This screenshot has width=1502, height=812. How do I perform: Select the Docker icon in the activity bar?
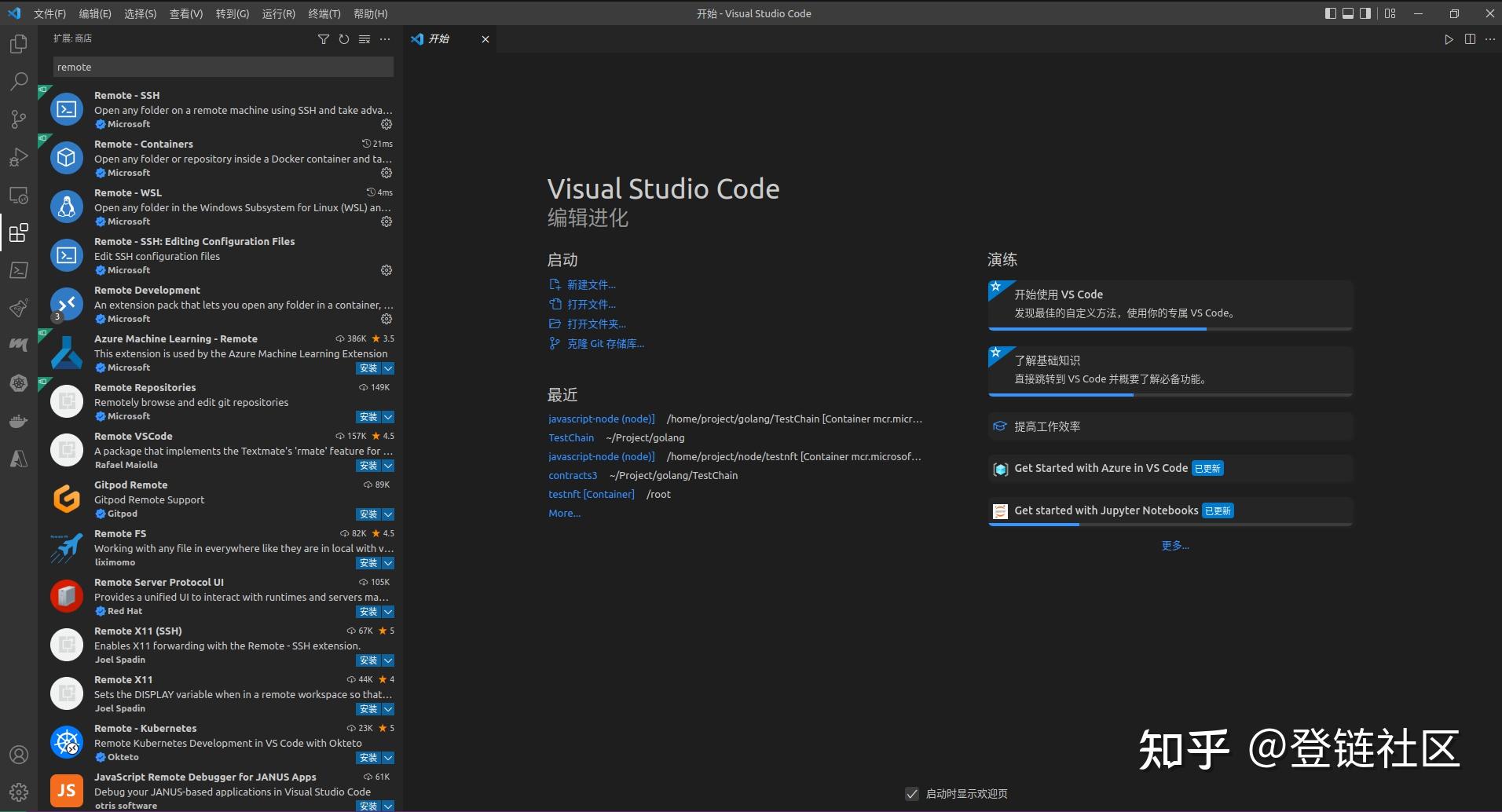(x=19, y=420)
